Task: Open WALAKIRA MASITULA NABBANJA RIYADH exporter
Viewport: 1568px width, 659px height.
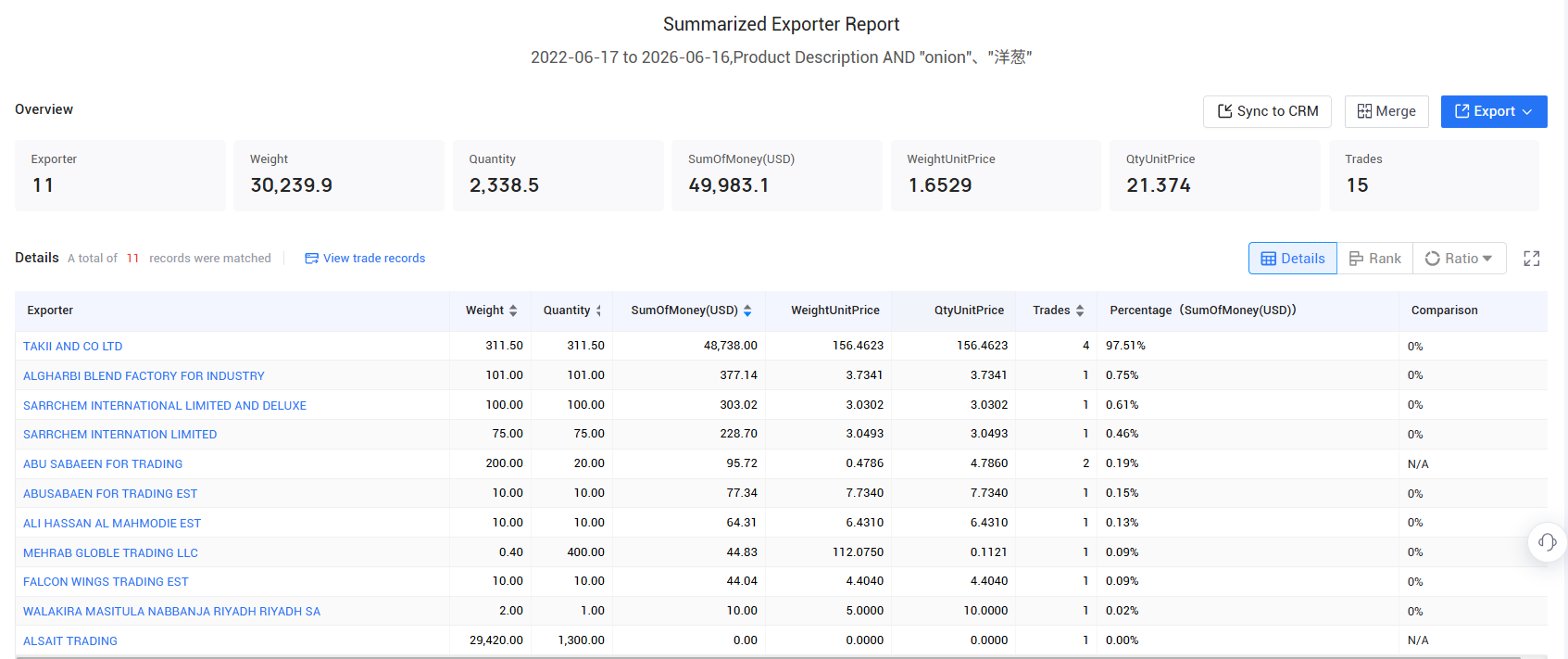Action: (171, 612)
